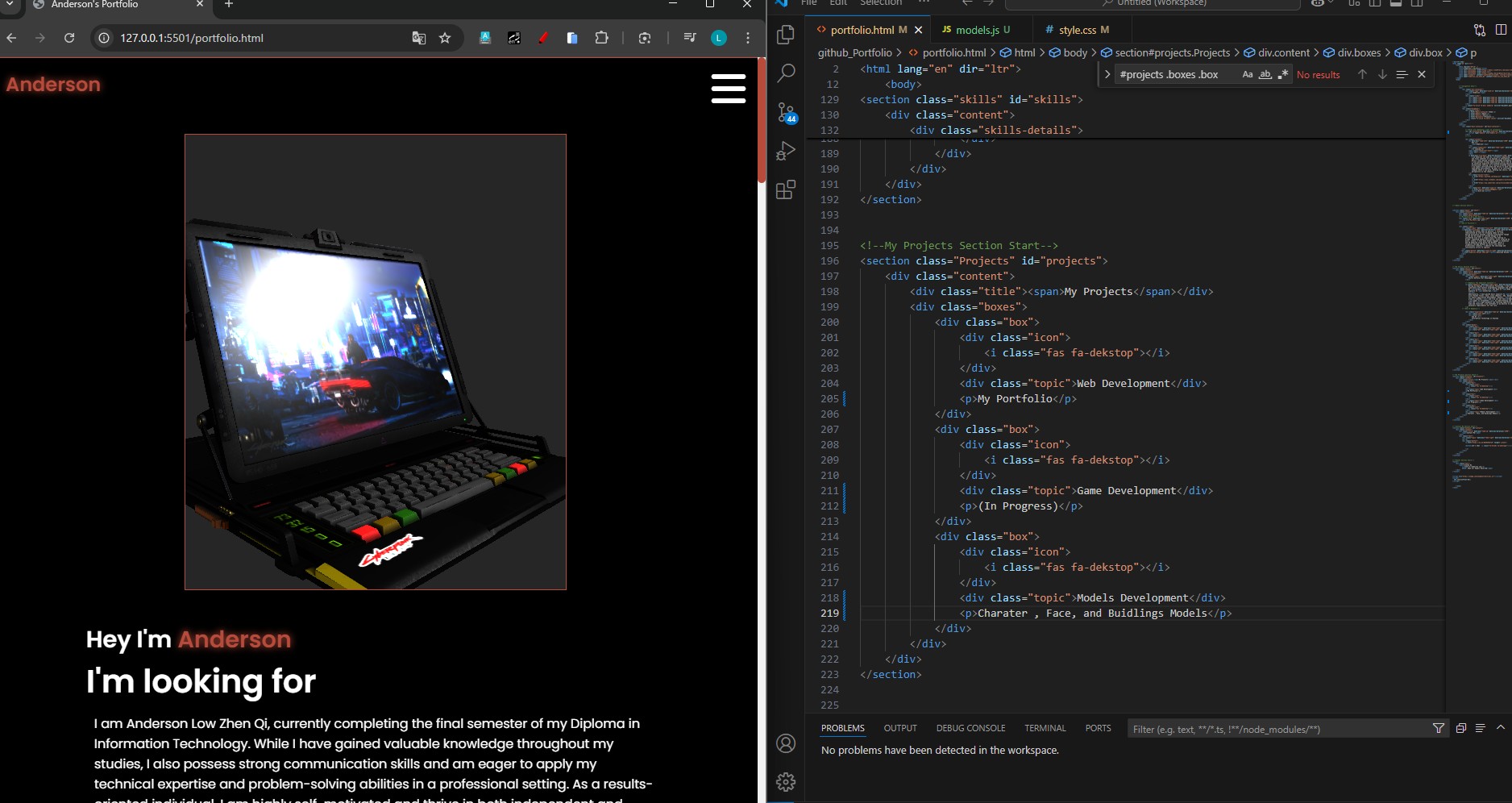Click github_Portfolio in the breadcrumb
The width and height of the screenshot is (1512, 803).
[854, 52]
